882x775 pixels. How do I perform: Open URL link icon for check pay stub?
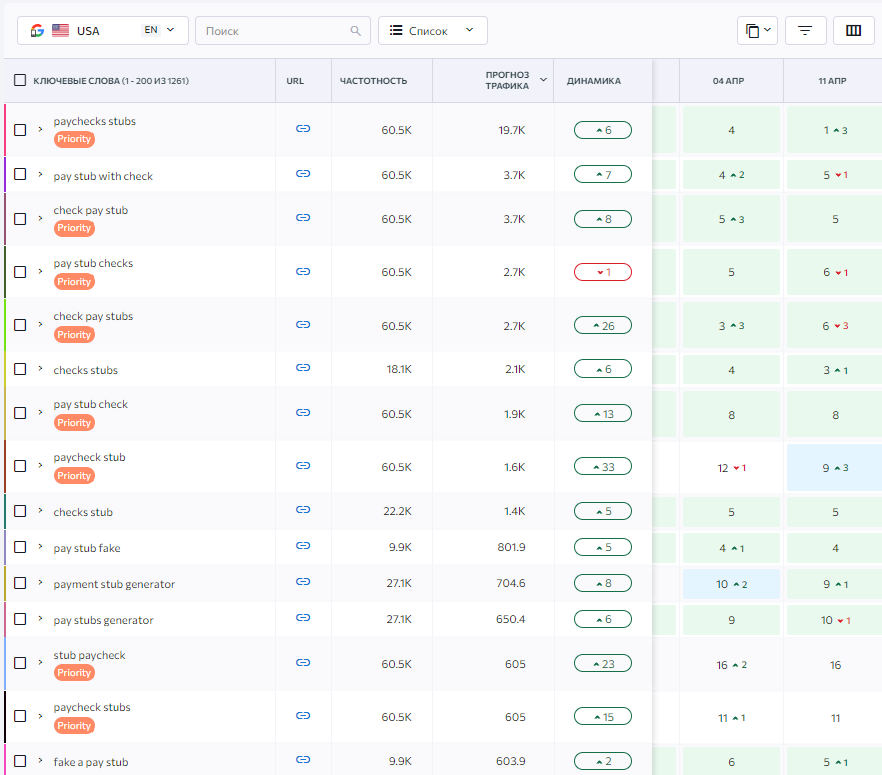(303, 218)
